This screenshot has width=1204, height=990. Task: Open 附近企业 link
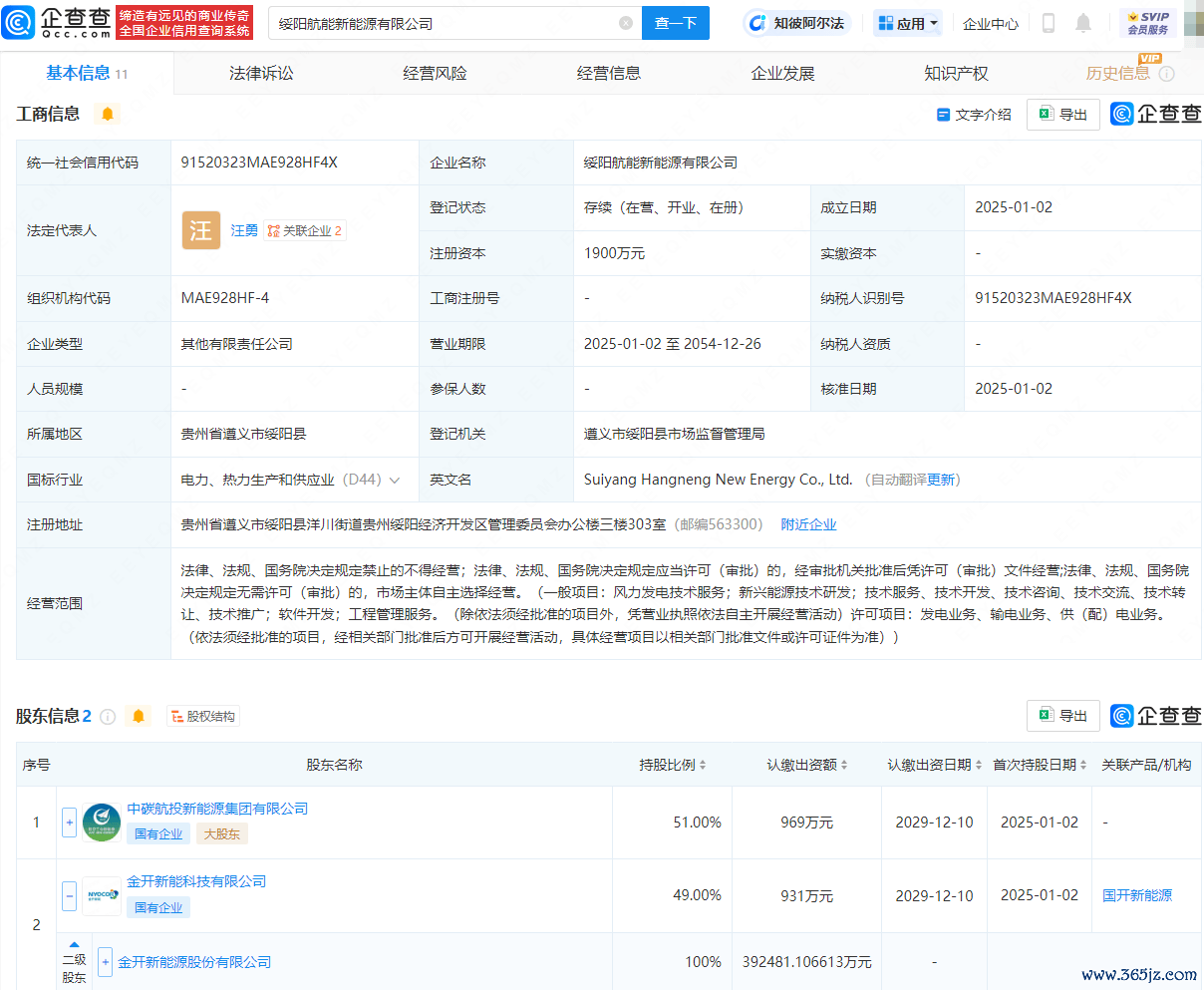tap(808, 524)
